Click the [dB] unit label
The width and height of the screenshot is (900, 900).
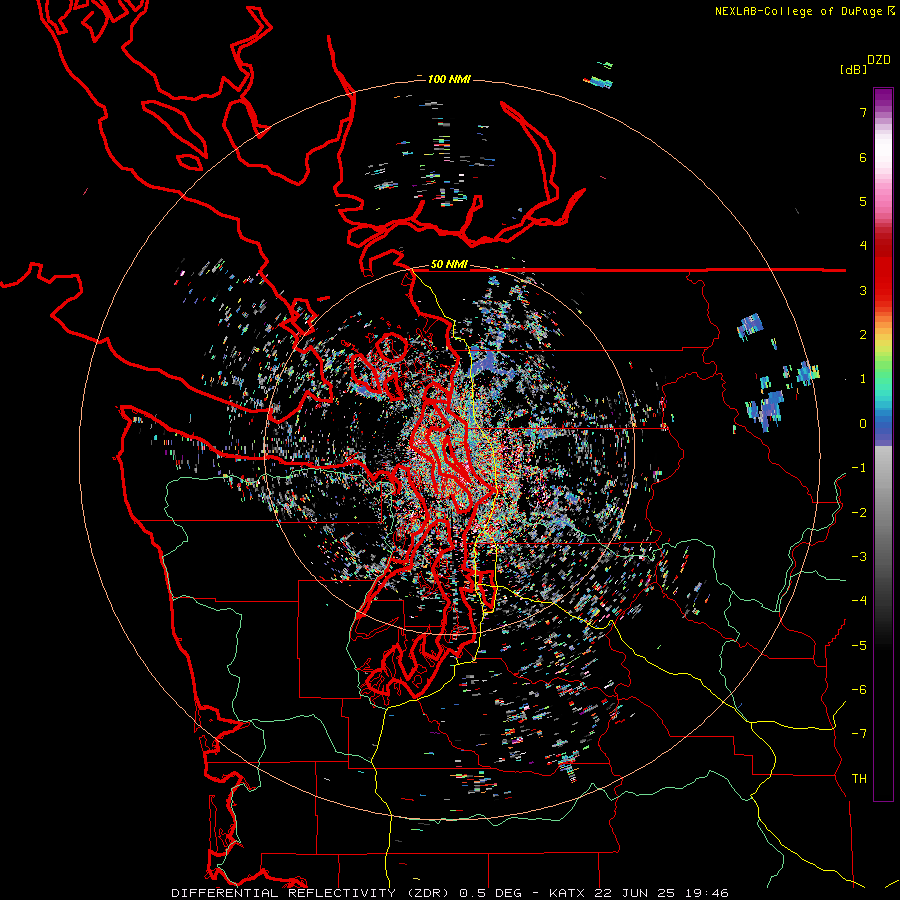tap(853, 69)
